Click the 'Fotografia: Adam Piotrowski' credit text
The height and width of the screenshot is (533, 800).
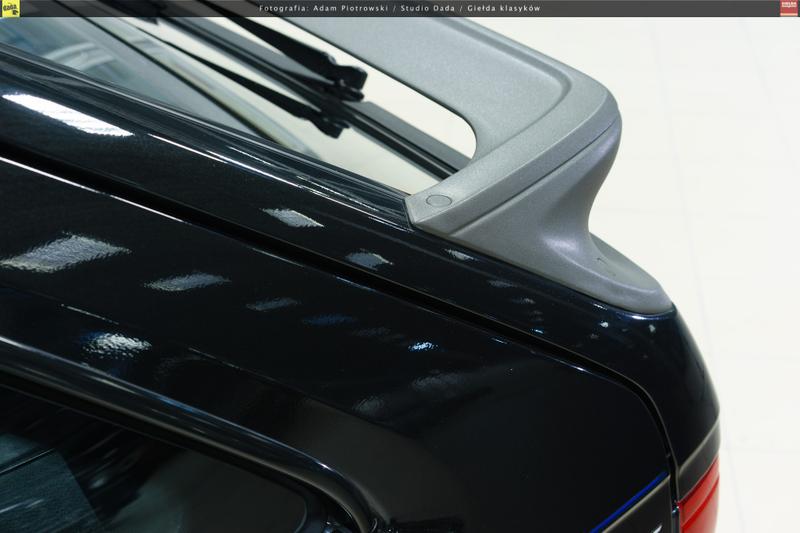coord(323,8)
